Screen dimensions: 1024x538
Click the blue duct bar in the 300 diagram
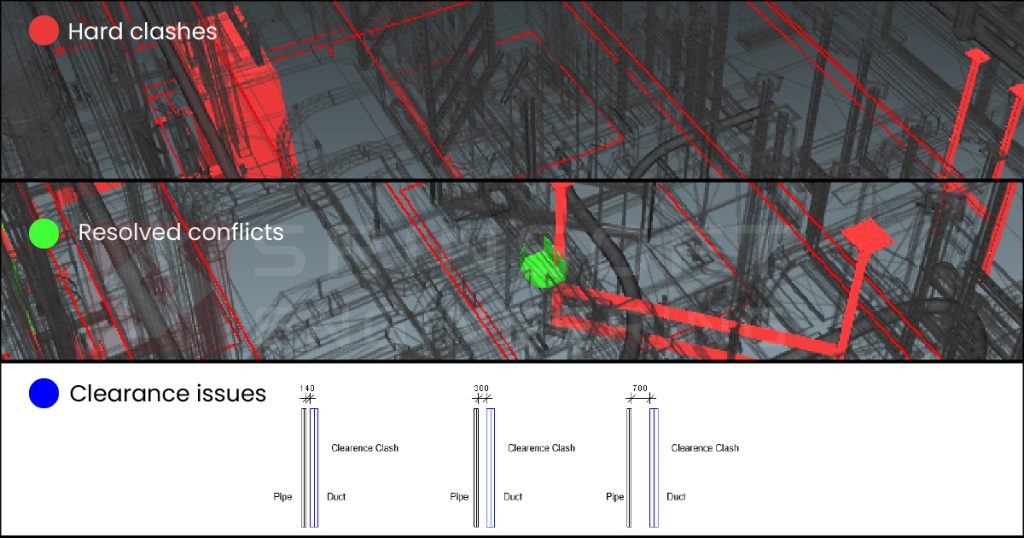(490, 467)
